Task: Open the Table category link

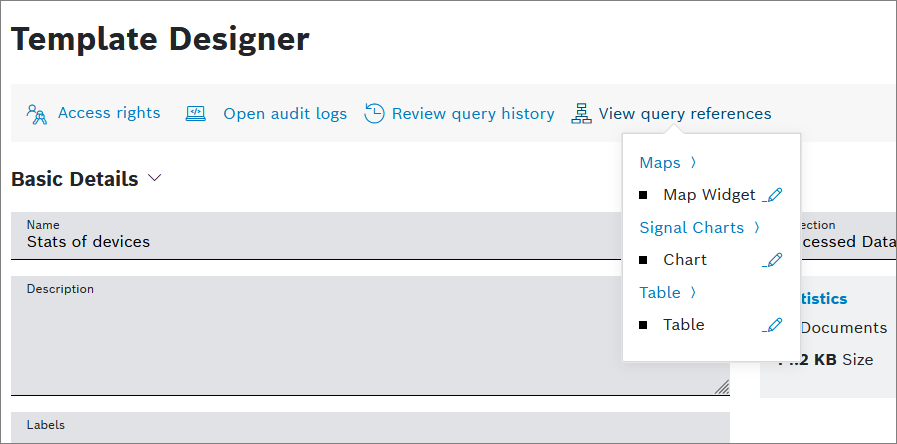Action: [x=660, y=293]
